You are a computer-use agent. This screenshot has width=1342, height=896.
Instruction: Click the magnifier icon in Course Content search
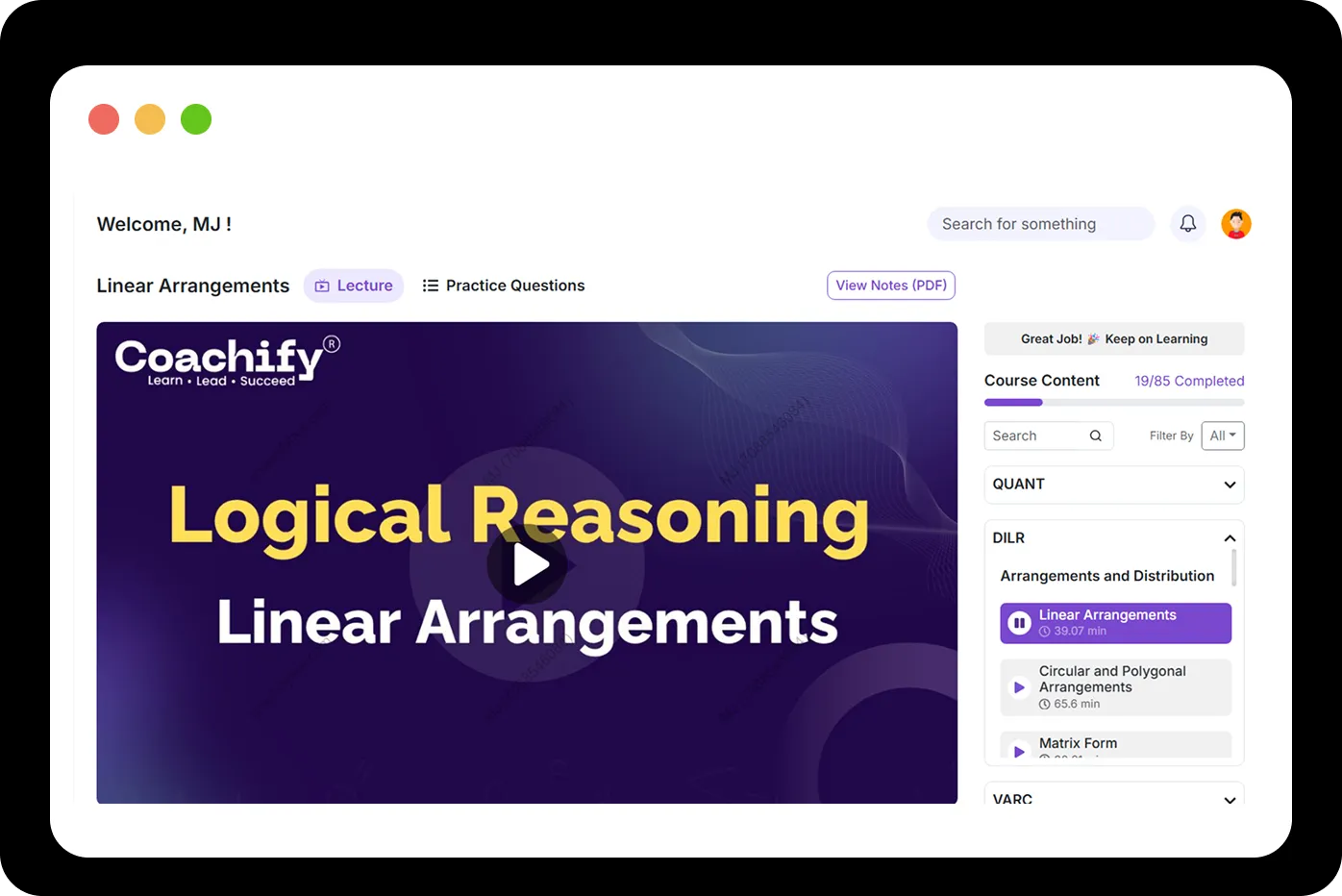[x=1096, y=436]
